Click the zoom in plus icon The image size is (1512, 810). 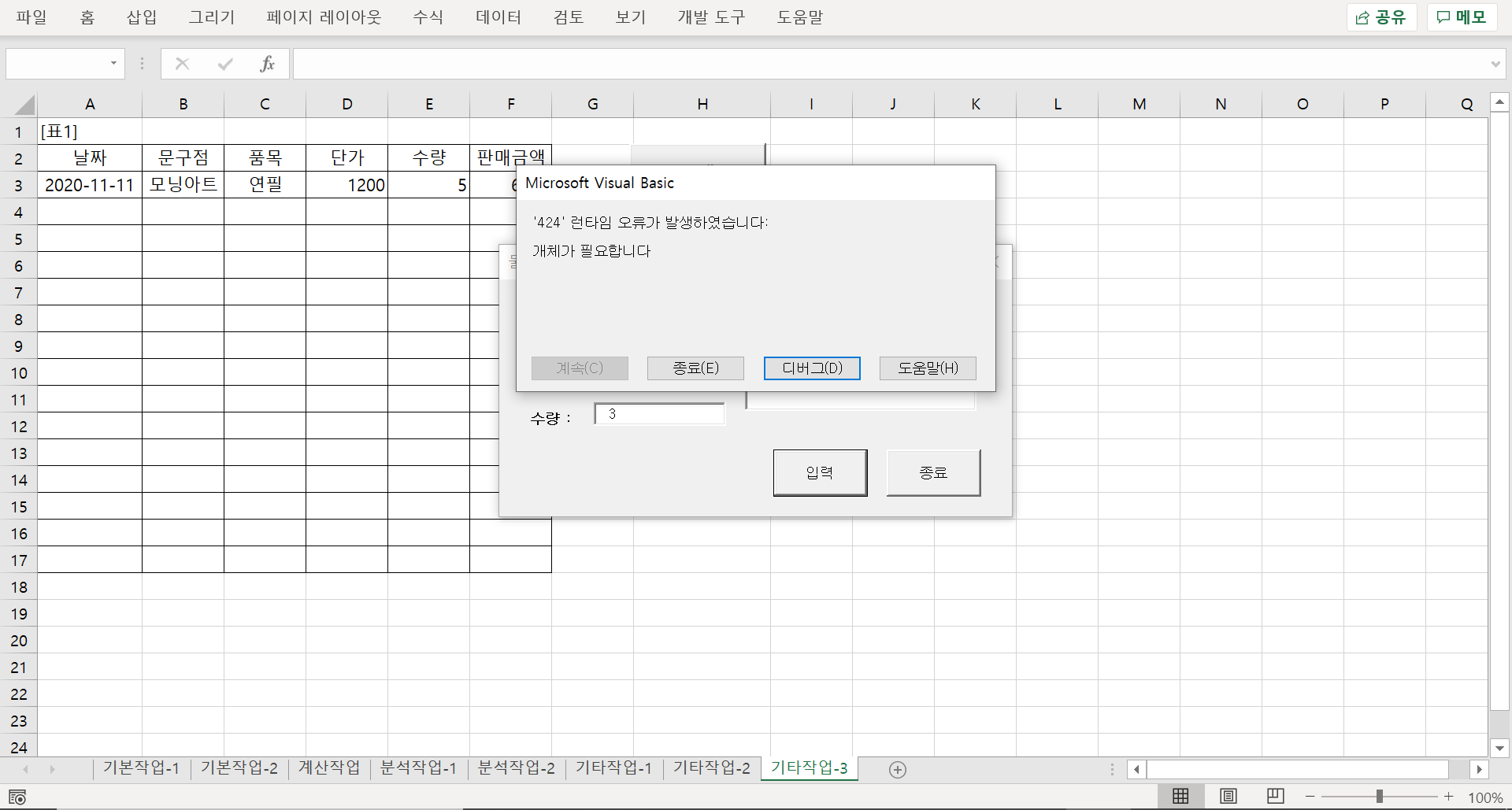[1448, 797]
